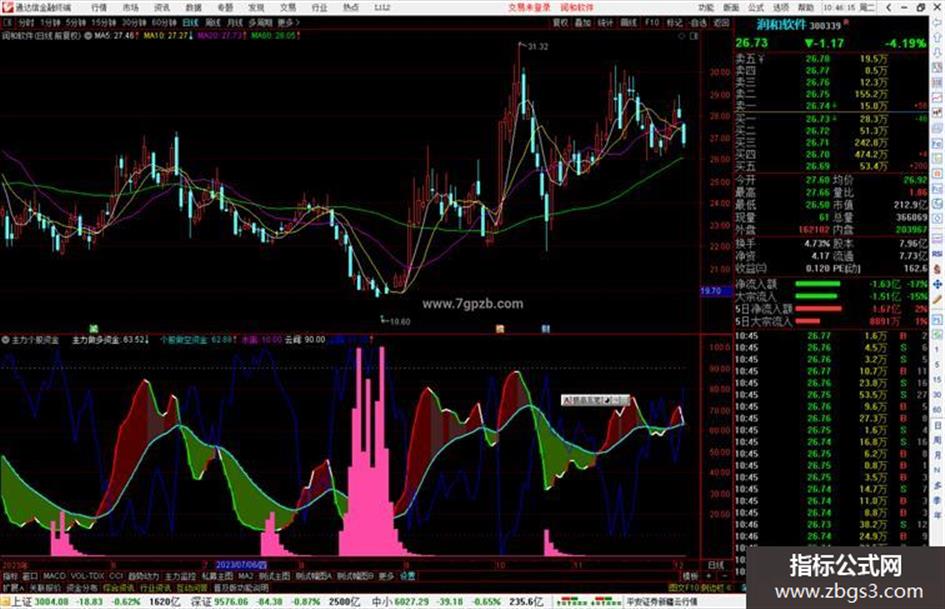Select the MACD indicator tab

[54, 576]
